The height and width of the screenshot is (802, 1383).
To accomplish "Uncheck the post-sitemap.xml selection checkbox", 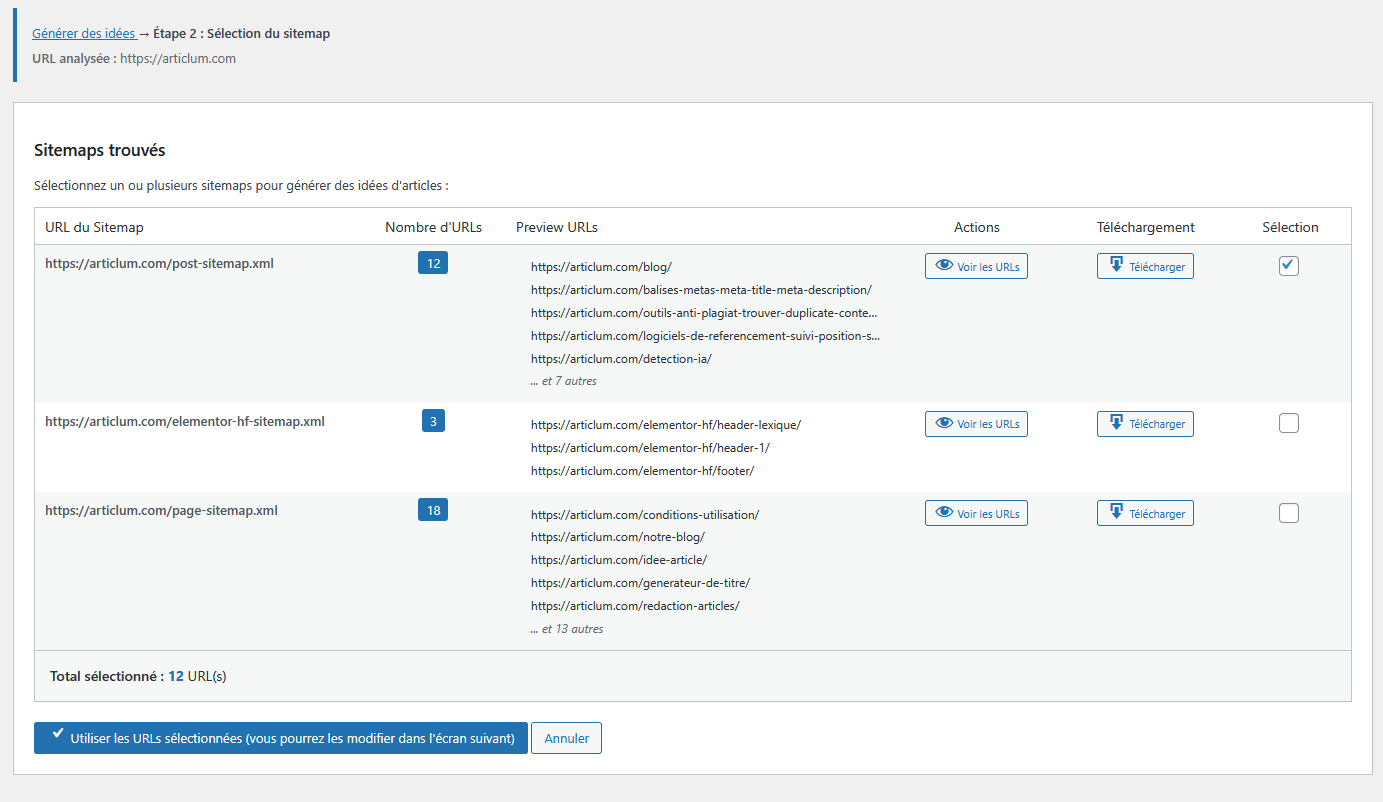I will point(1289,266).
